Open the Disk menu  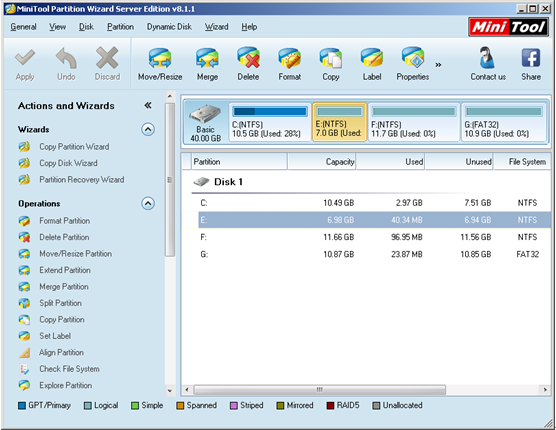pyautogui.click(x=86, y=27)
